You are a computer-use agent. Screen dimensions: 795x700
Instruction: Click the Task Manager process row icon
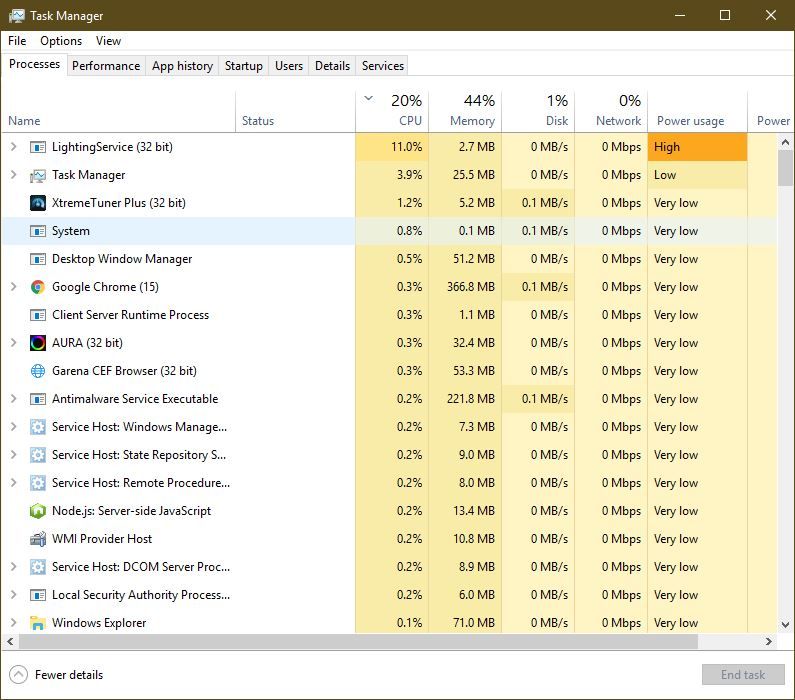pyautogui.click(x=38, y=175)
